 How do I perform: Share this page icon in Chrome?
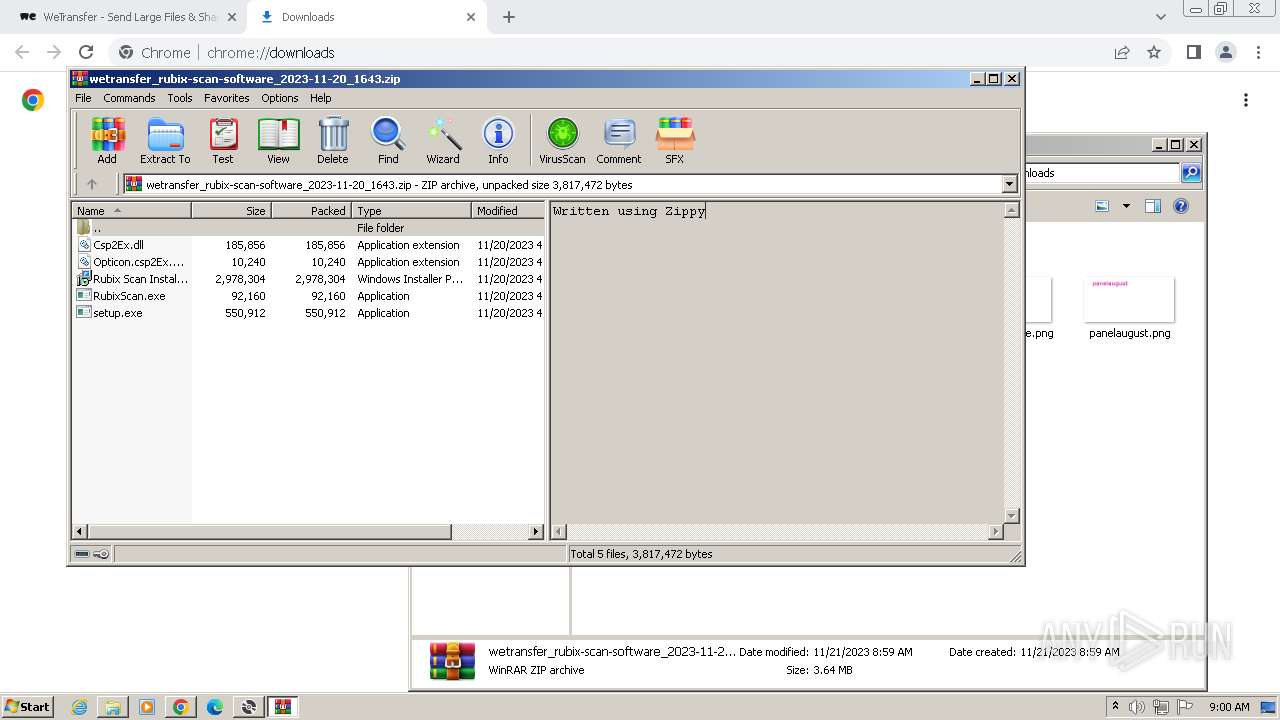click(x=1122, y=53)
